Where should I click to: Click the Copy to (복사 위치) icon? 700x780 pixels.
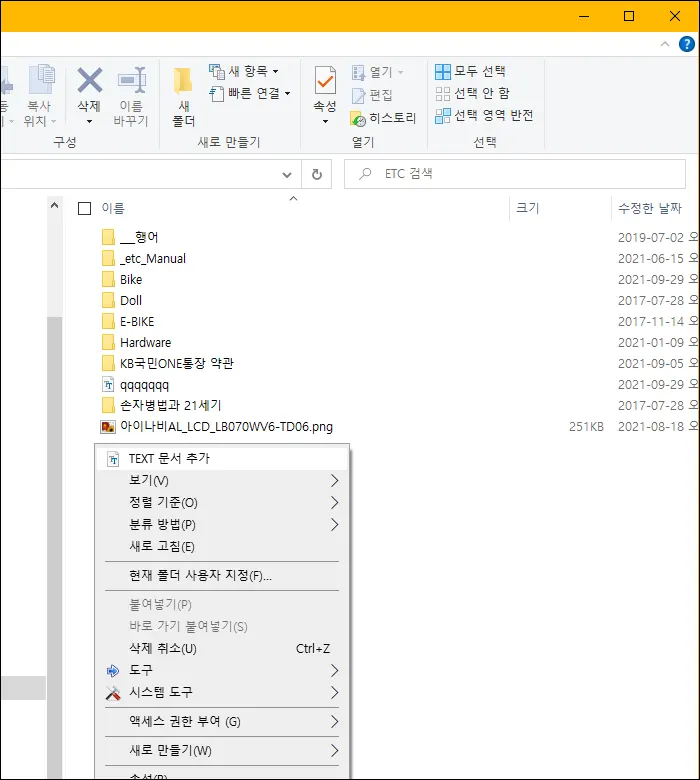point(41,80)
